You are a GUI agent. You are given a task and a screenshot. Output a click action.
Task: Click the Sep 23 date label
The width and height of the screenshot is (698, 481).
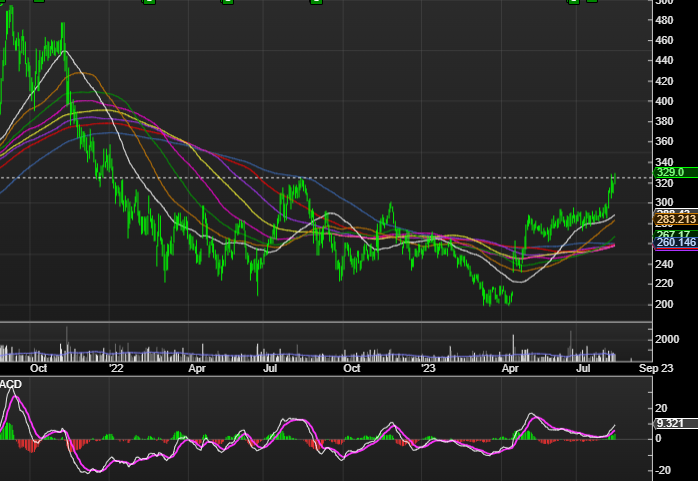(656, 368)
